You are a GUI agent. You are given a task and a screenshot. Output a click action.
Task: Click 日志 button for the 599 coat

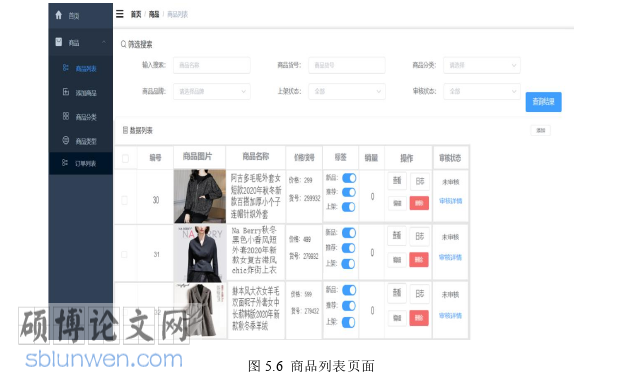[x=420, y=294]
